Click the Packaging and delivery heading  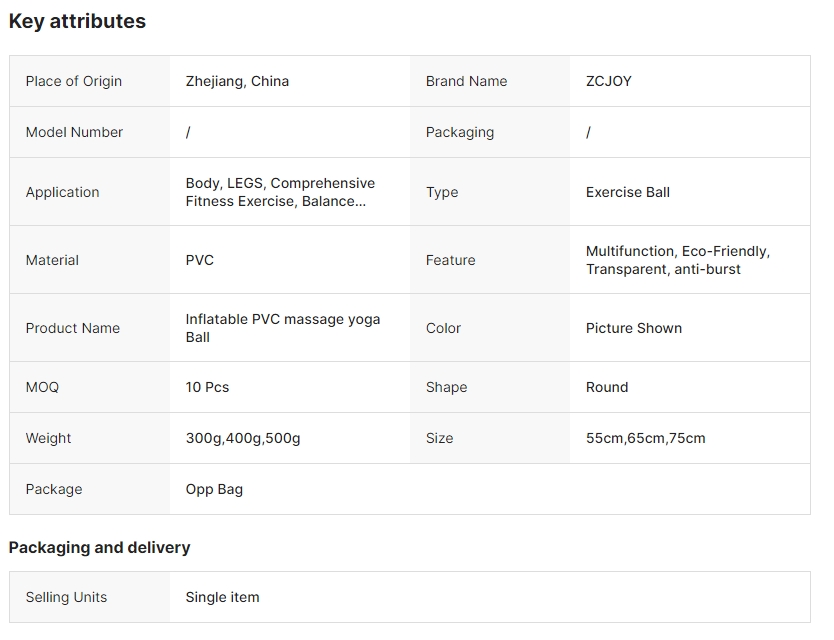pyautogui.click(x=99, y=547)
